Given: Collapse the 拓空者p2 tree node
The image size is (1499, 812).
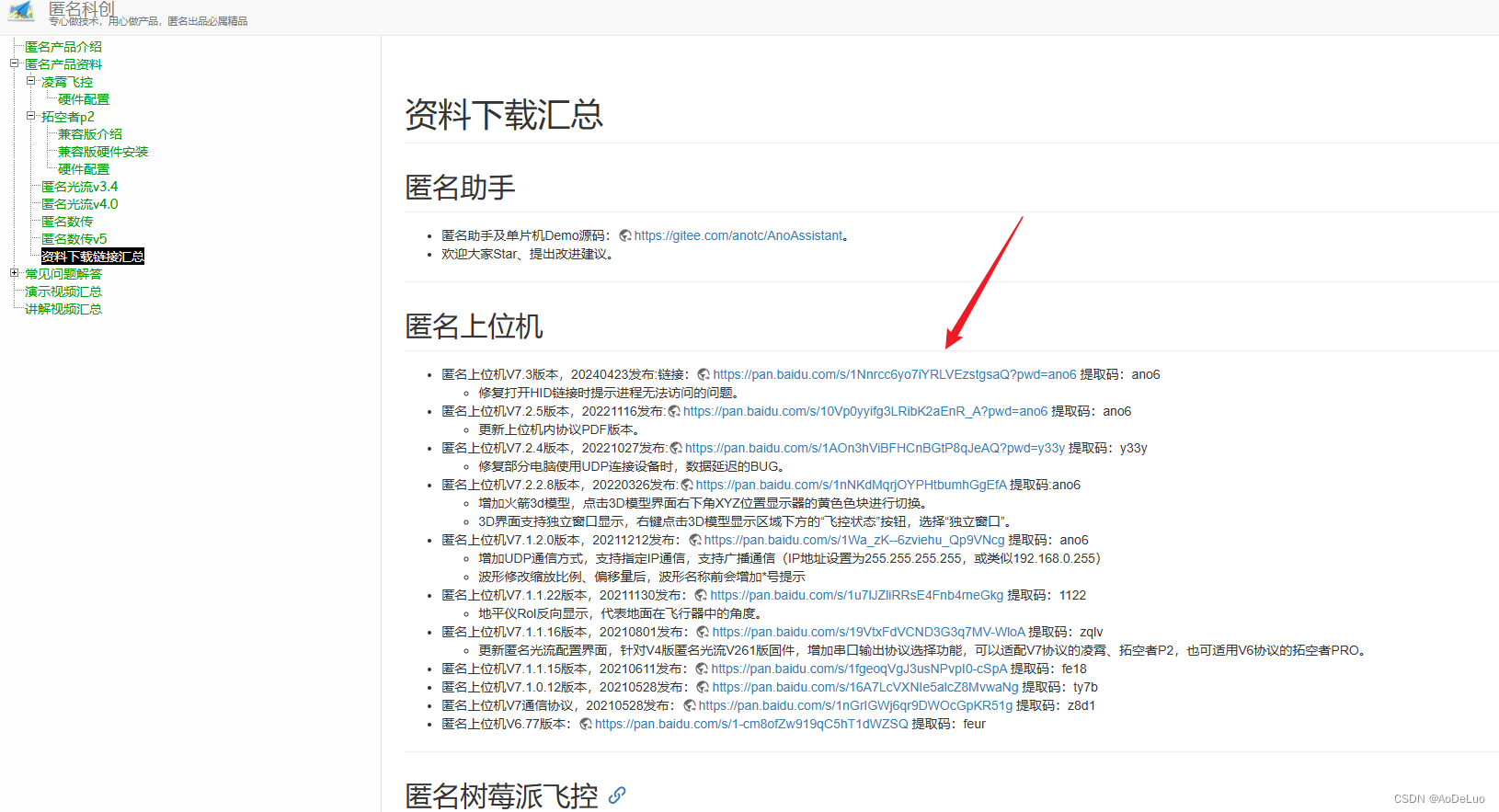Looking at the screenshot, I should point(30,116).
